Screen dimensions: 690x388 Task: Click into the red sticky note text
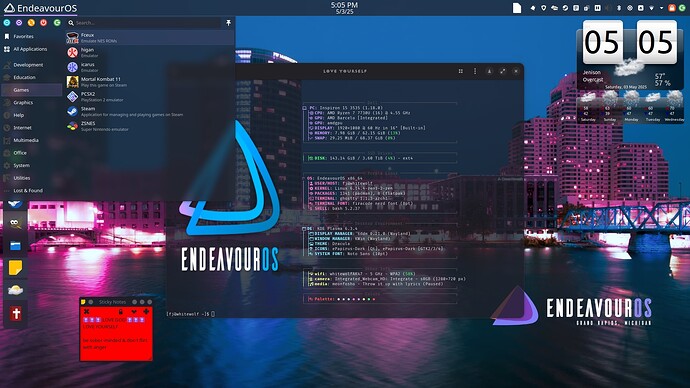(x=116, y=338)
